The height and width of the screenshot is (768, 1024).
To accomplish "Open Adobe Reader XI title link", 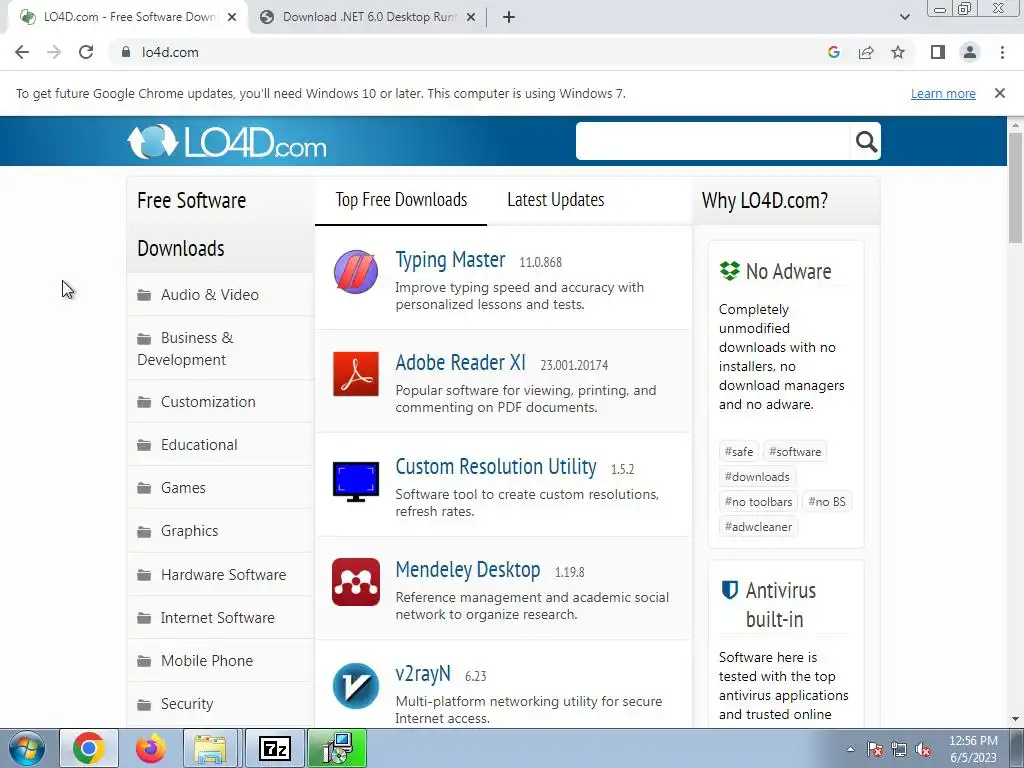I will 460,362.
